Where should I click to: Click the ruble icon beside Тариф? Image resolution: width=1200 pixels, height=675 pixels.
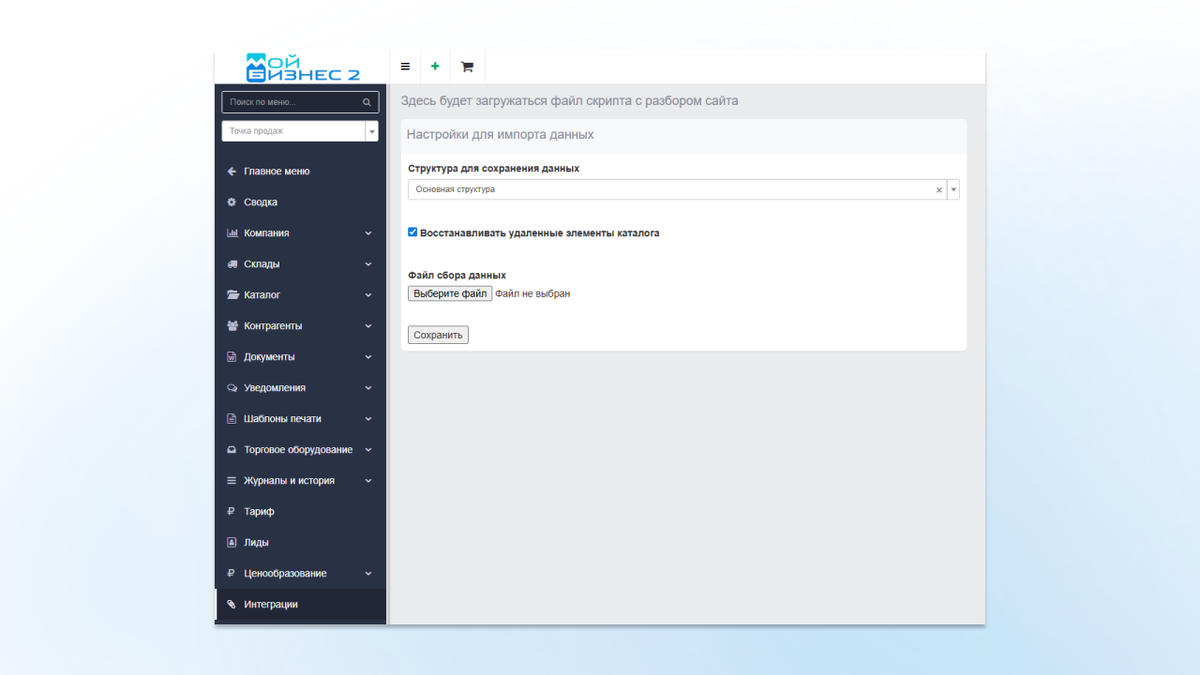point(232,512)
